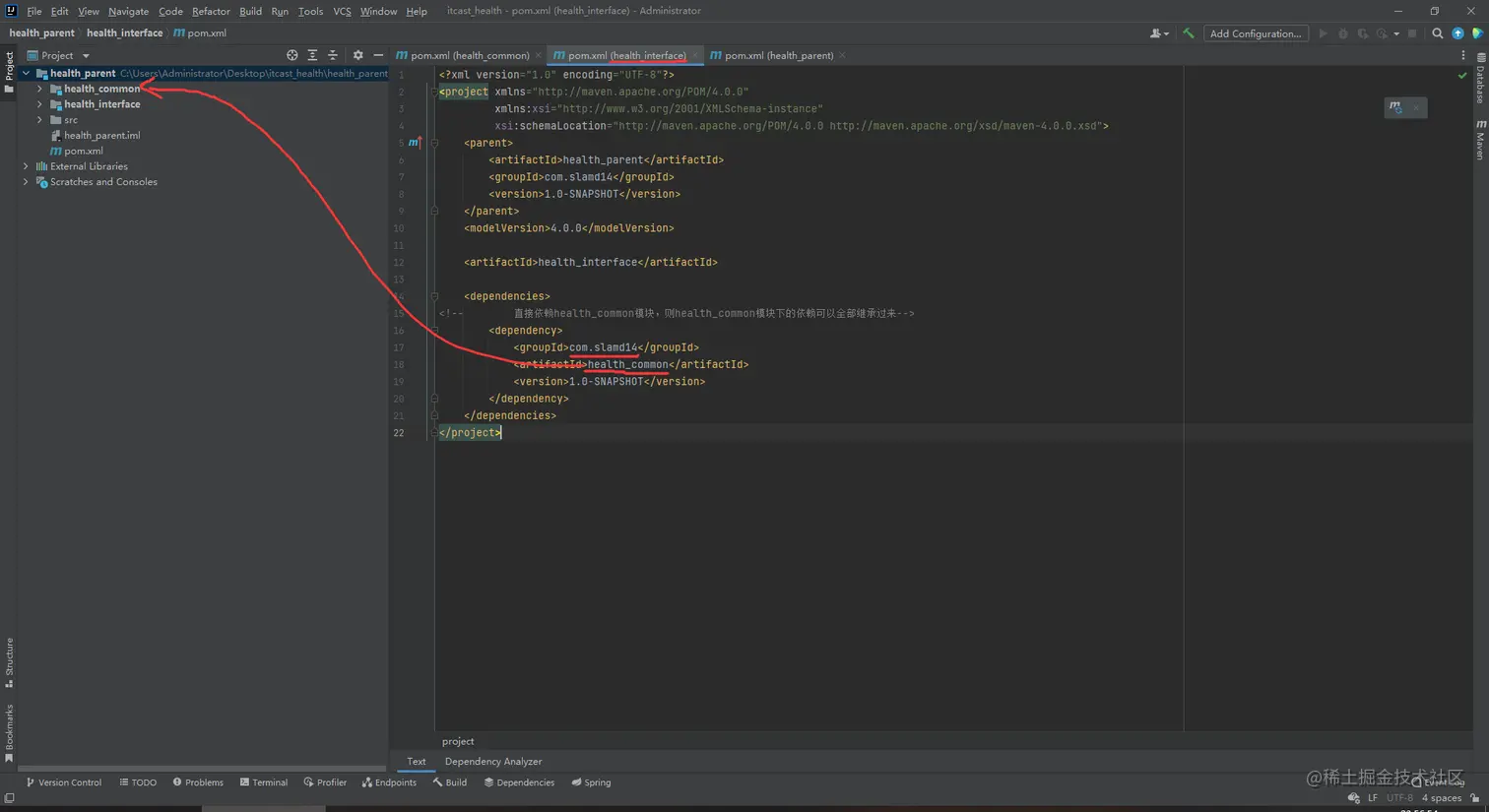Click the Search Everywhere magnifier icon
The width and height of the screenshot is (1489, 812).
tap(1437, 33)
